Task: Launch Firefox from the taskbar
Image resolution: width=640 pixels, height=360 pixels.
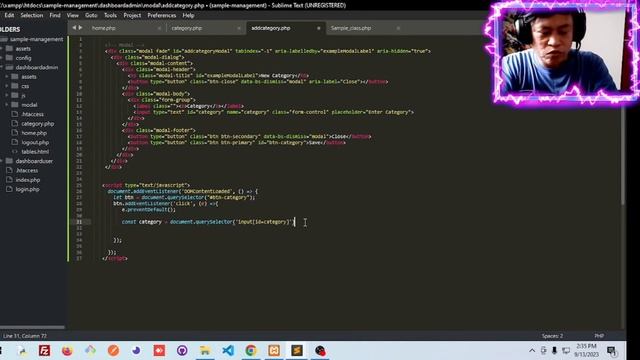Action: click(x=67, y=351)
